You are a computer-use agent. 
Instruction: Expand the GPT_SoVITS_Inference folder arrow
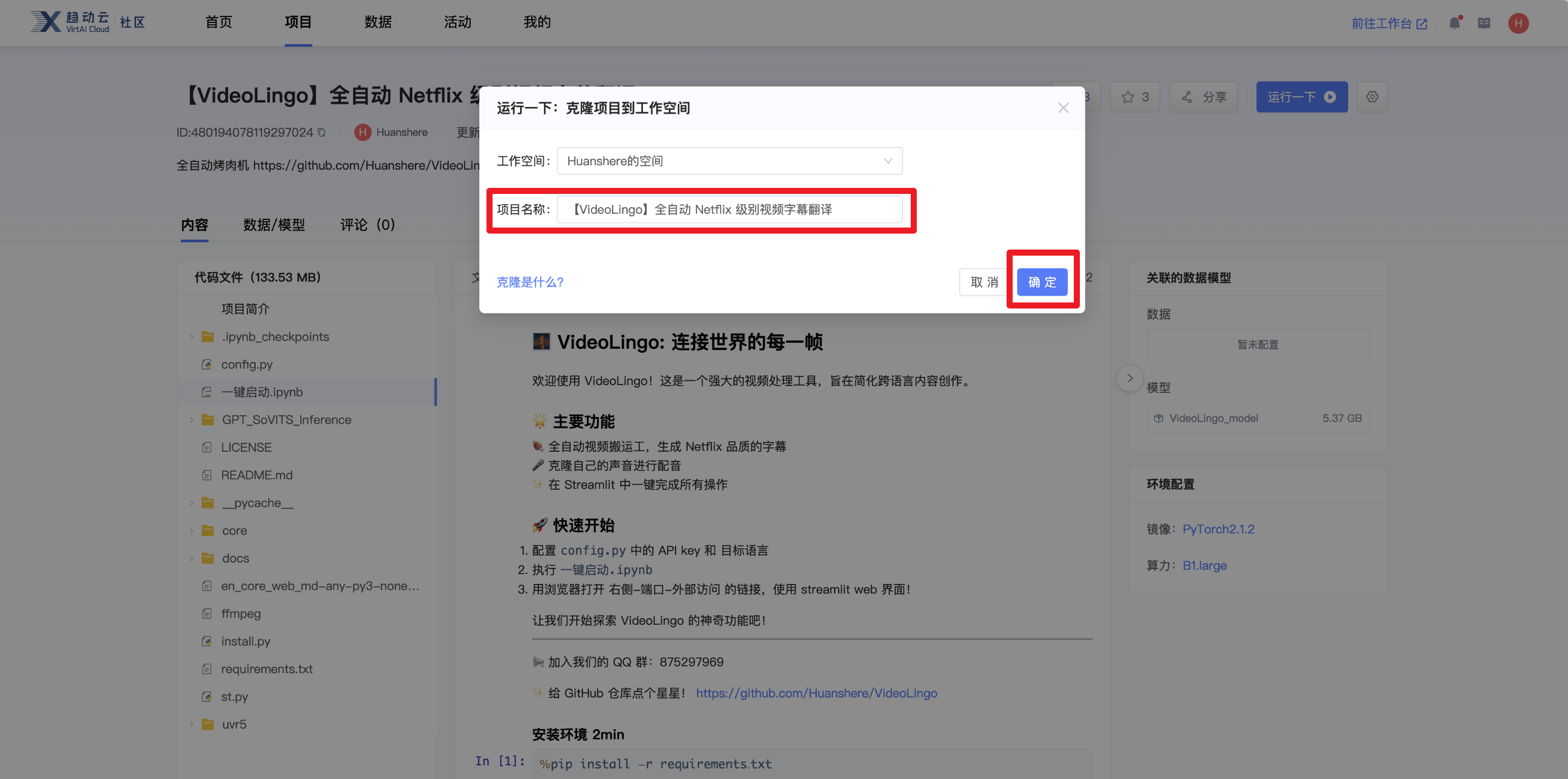(191, 419)
